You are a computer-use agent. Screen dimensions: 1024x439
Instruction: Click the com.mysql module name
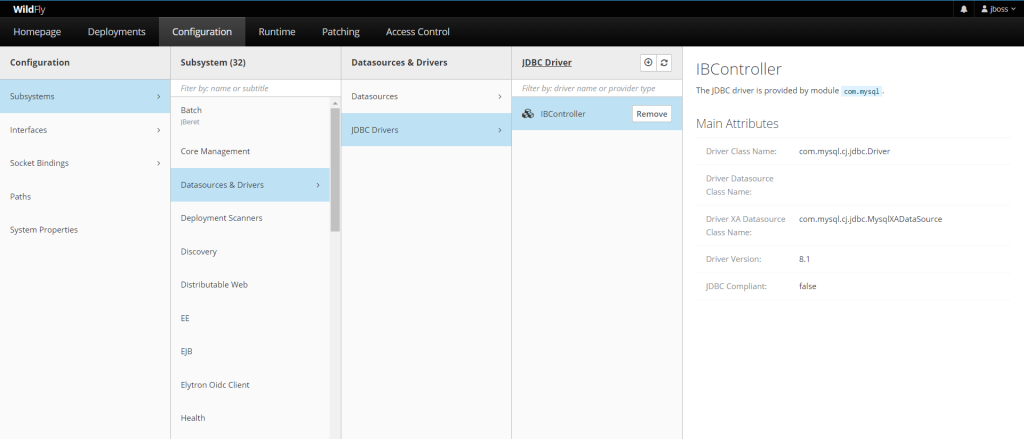click(x=861, y=91)
